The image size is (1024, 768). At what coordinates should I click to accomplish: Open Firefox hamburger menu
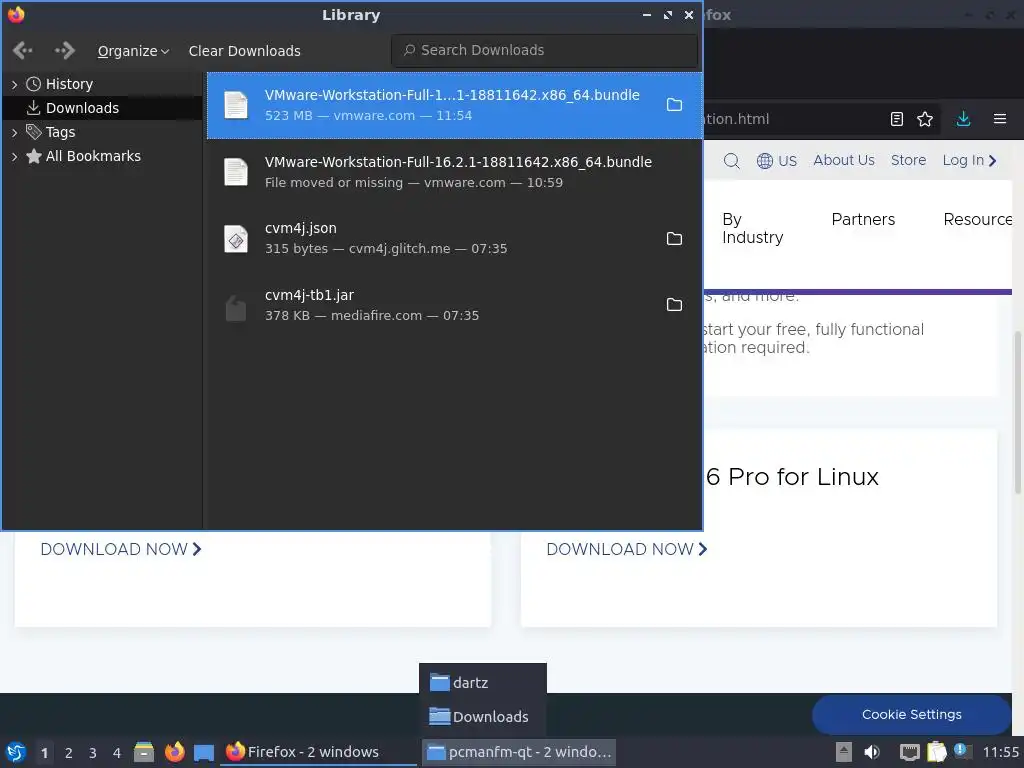pos(1000,119)
